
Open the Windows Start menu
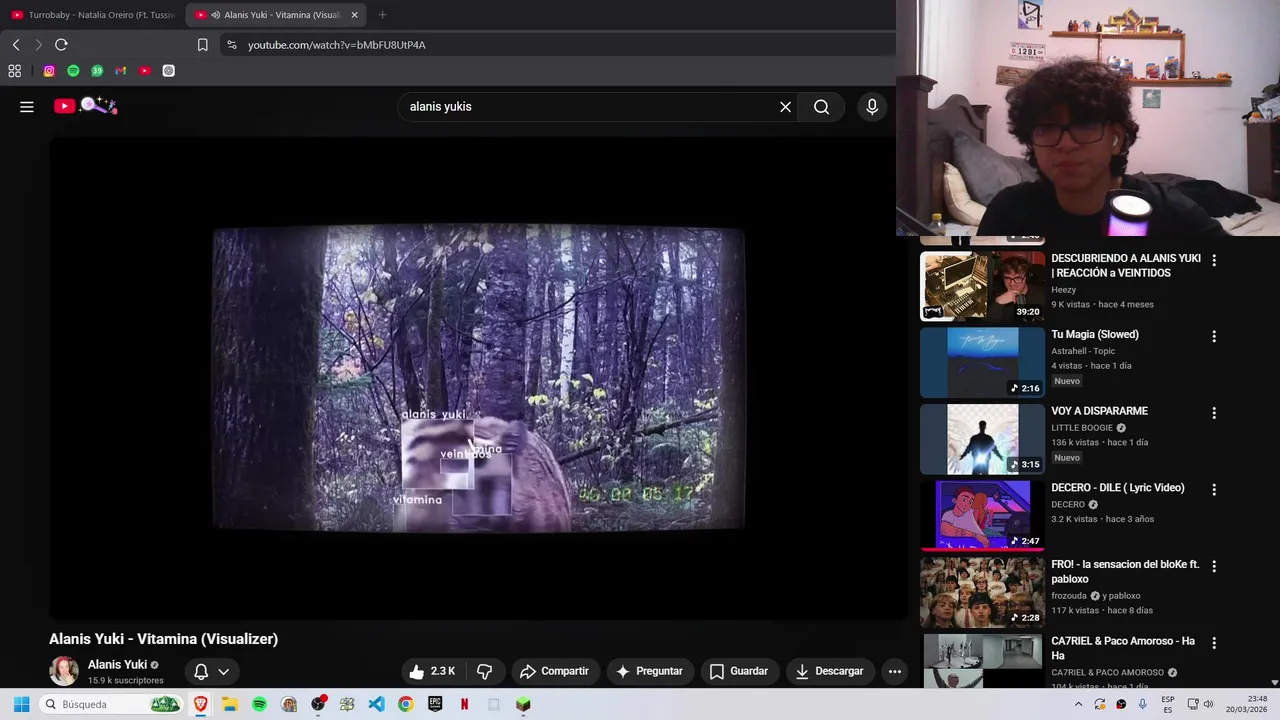click(21, 704)
